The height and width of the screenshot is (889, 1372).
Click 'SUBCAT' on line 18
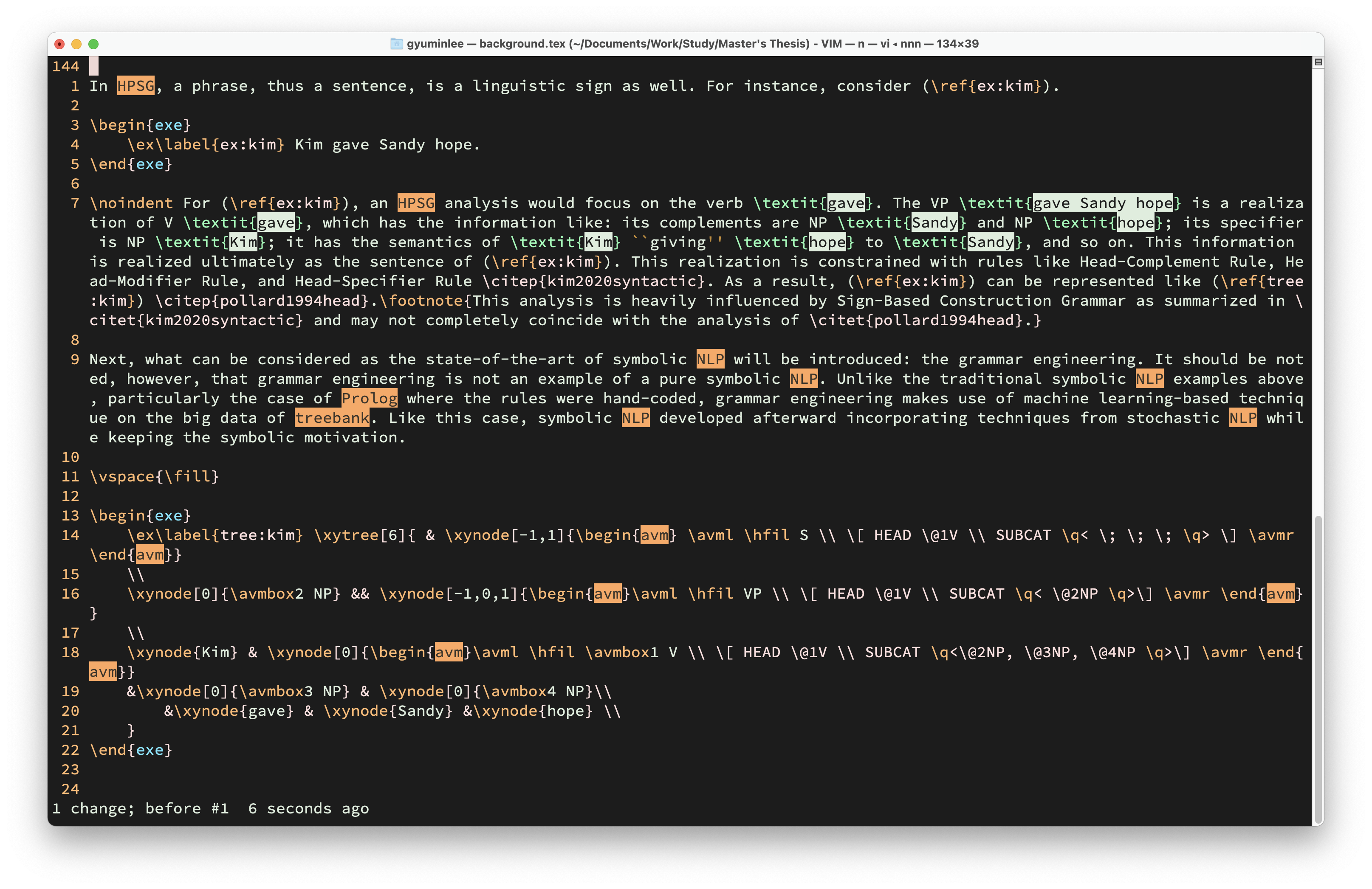892,653
